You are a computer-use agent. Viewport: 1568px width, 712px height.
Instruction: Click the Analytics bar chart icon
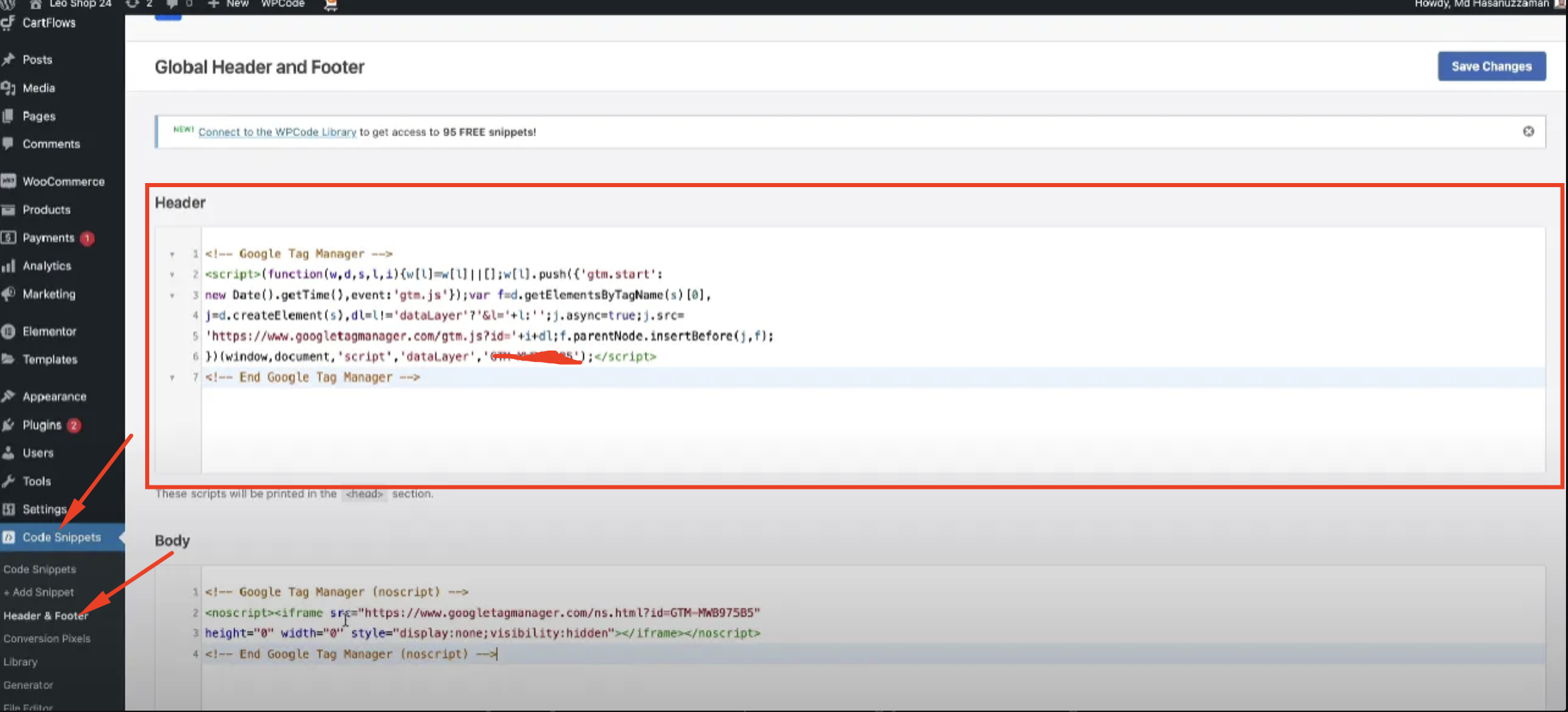click(9, 266)
